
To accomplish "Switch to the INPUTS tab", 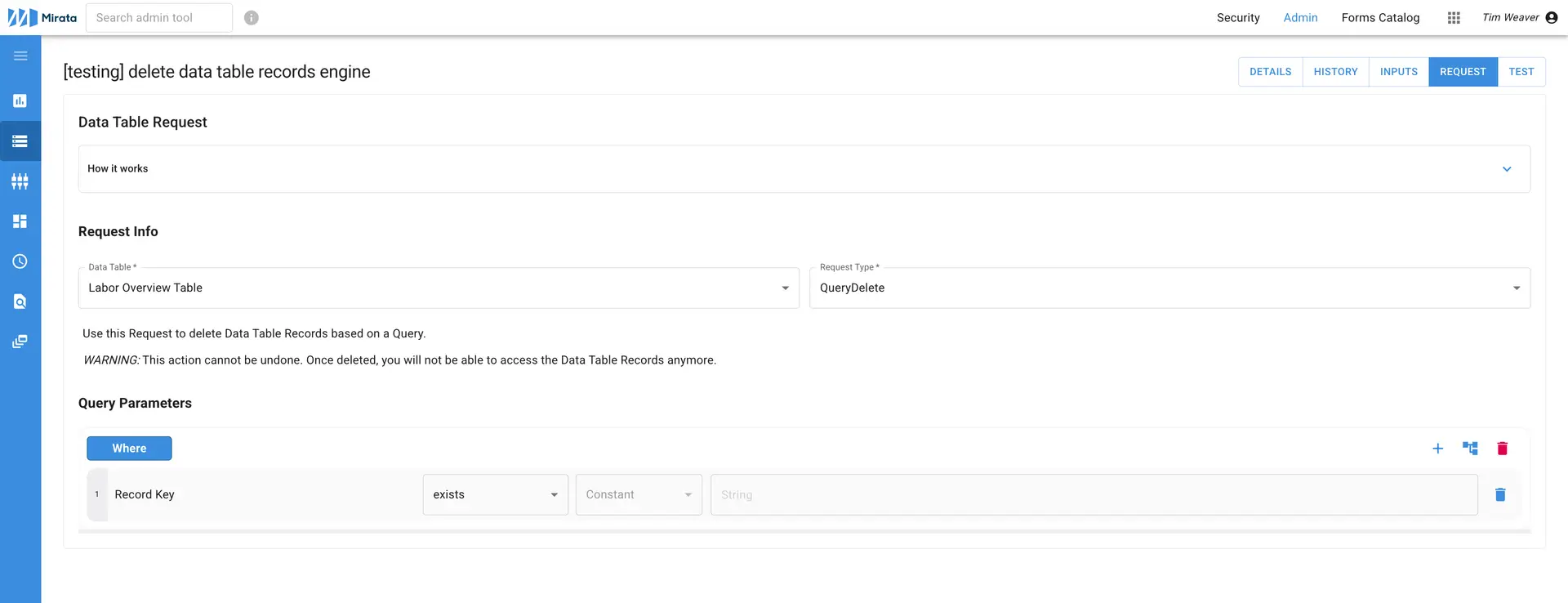I will (x=1398, y=72).
